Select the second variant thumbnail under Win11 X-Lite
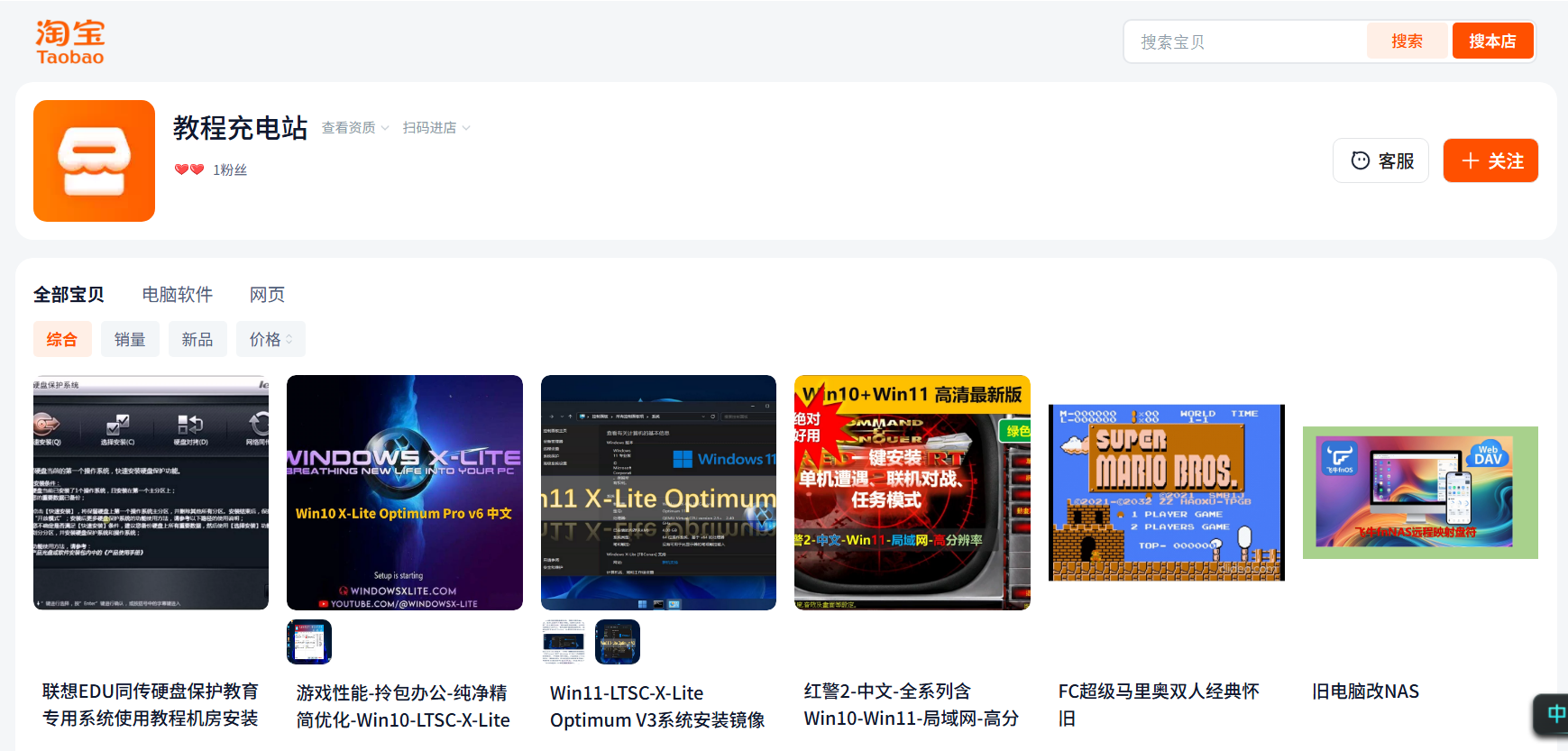 click(618, 642)
